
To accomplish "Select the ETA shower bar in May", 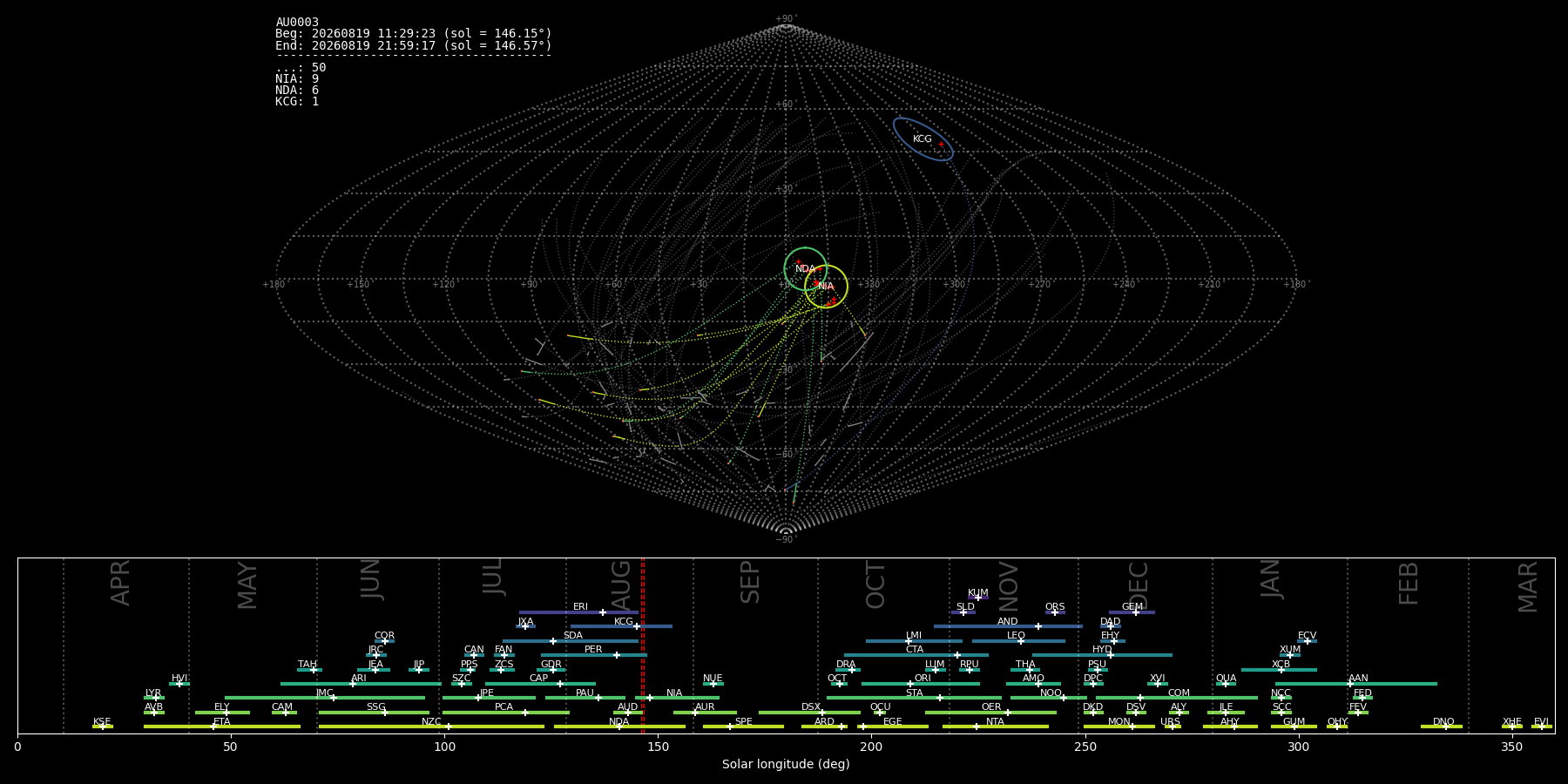I will (x=222, y=727).
